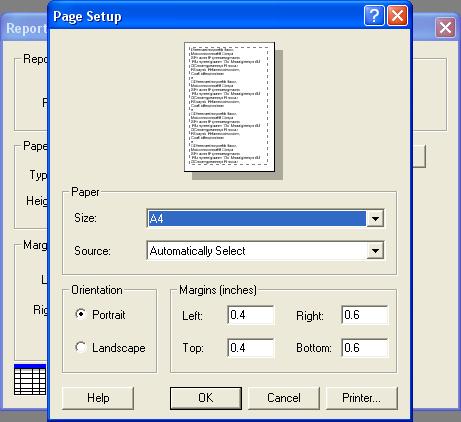461x422 pixels.
Task: Open the paper Size dropdown arrow
Action: tap(375, 219)
